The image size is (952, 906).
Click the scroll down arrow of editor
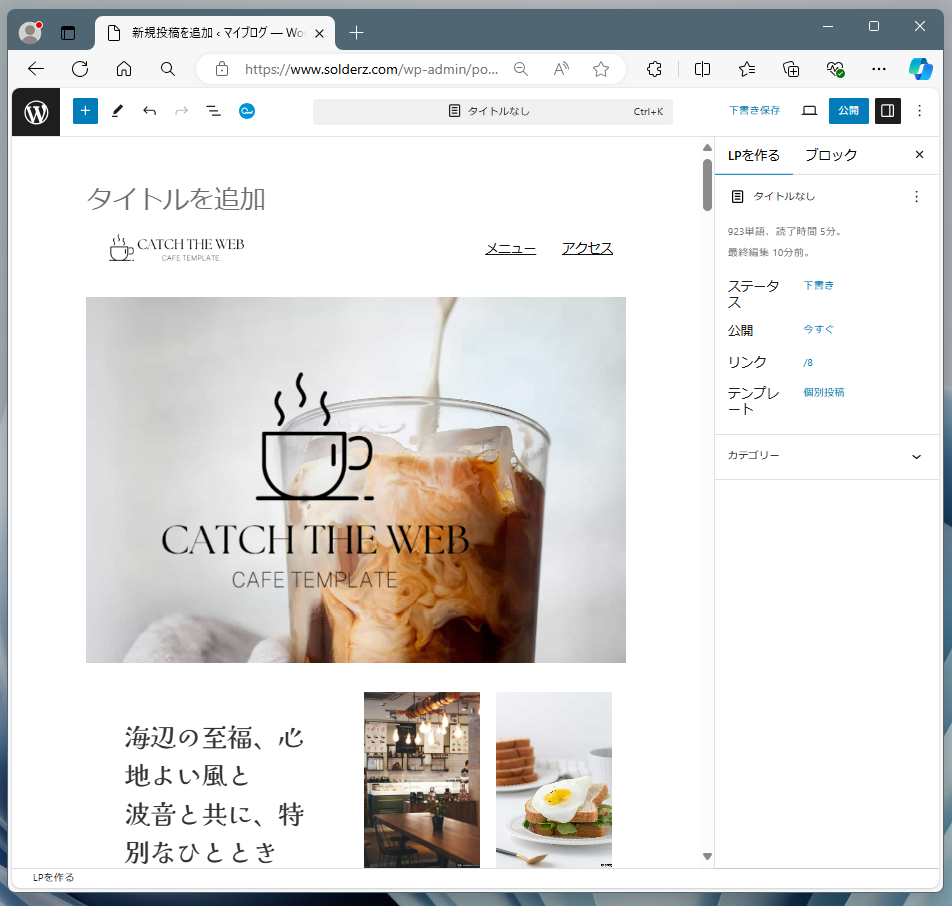pyautogui.click(x=707, y=857)
